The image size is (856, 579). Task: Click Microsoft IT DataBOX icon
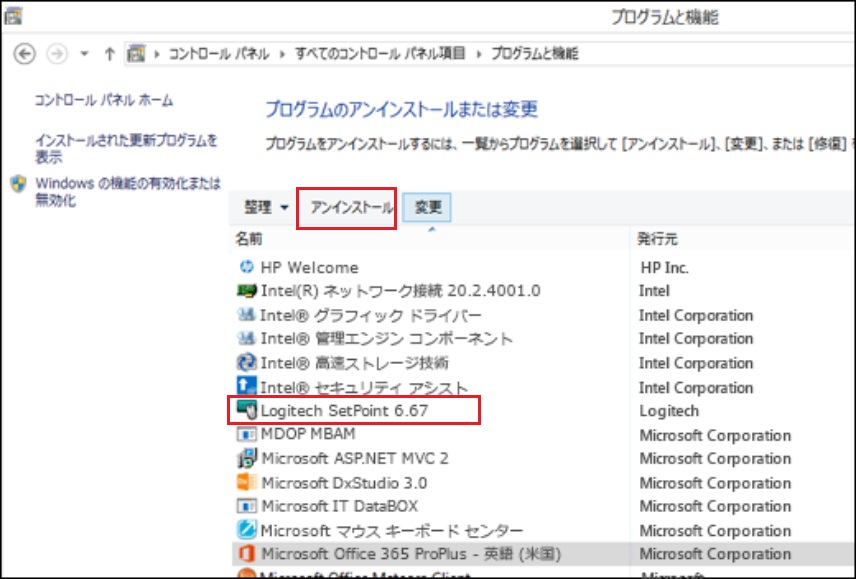(246, 506)
